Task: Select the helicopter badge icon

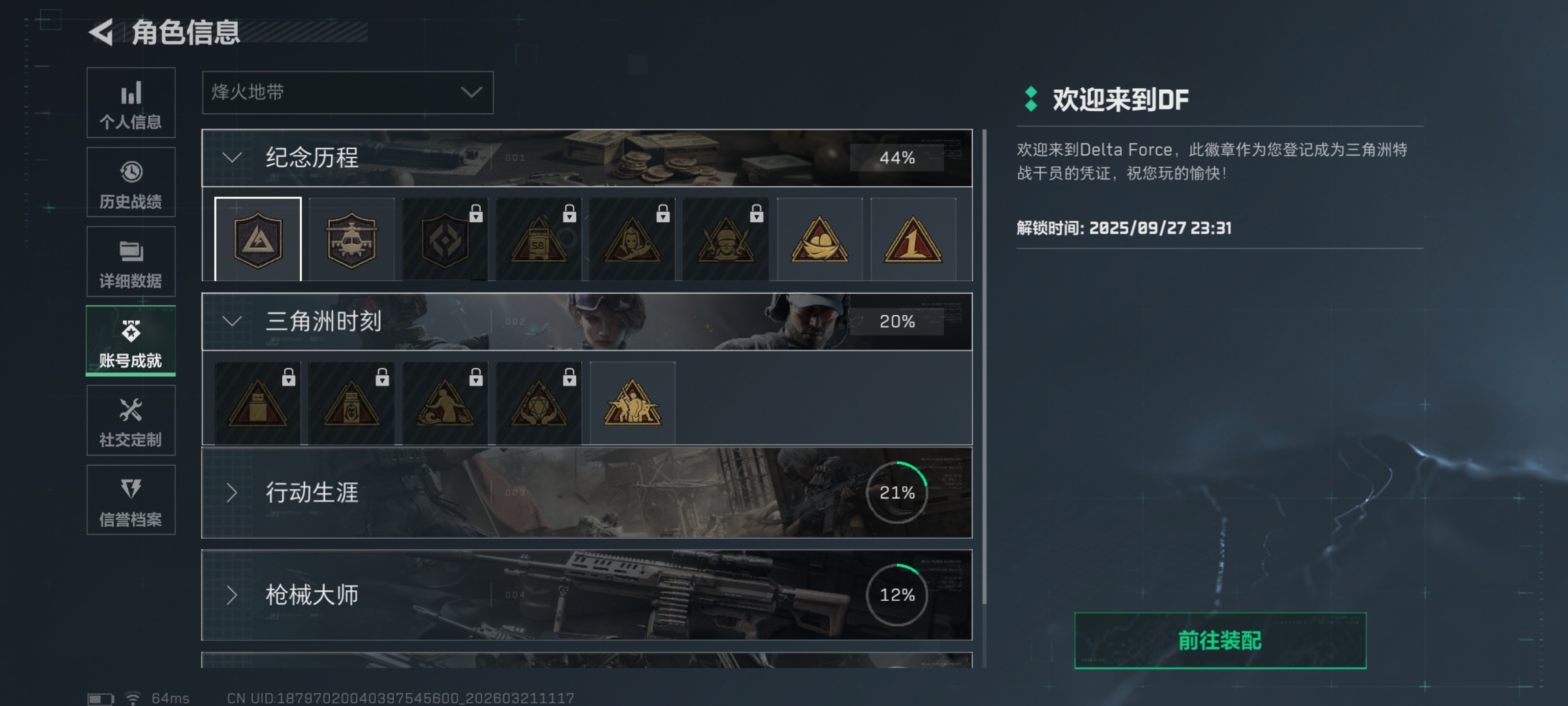Action: click(351, 239)
